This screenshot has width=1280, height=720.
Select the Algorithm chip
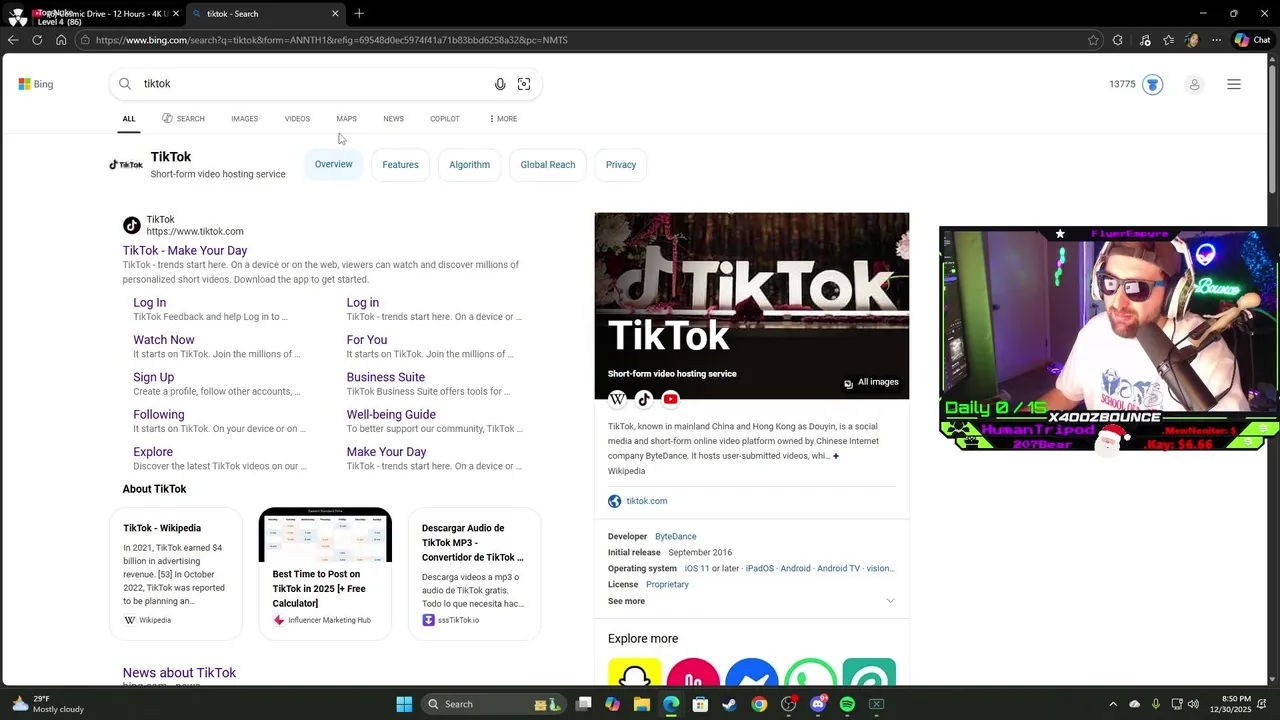(469, 165)
